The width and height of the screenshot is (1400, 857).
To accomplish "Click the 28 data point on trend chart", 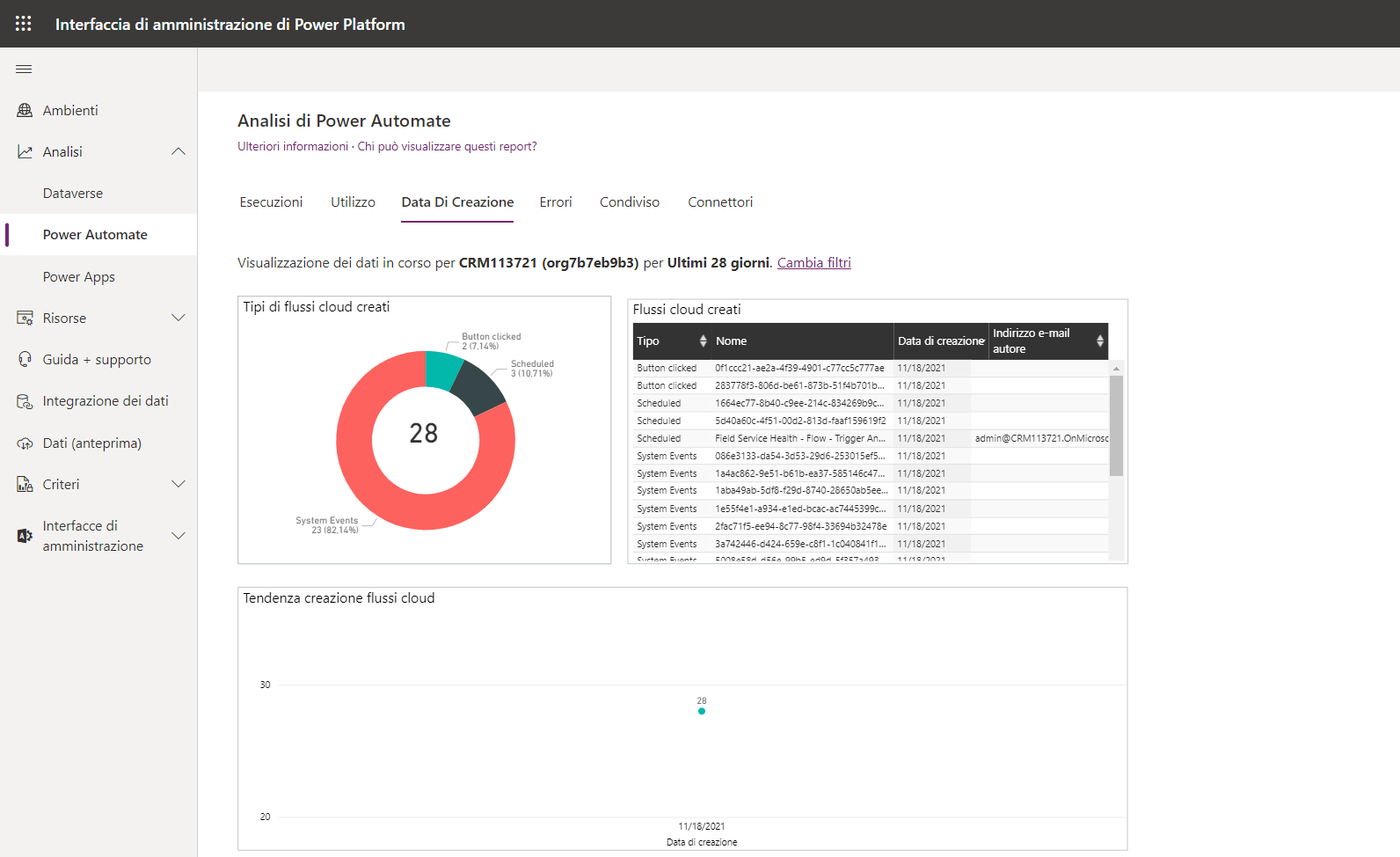I will 702,711.
